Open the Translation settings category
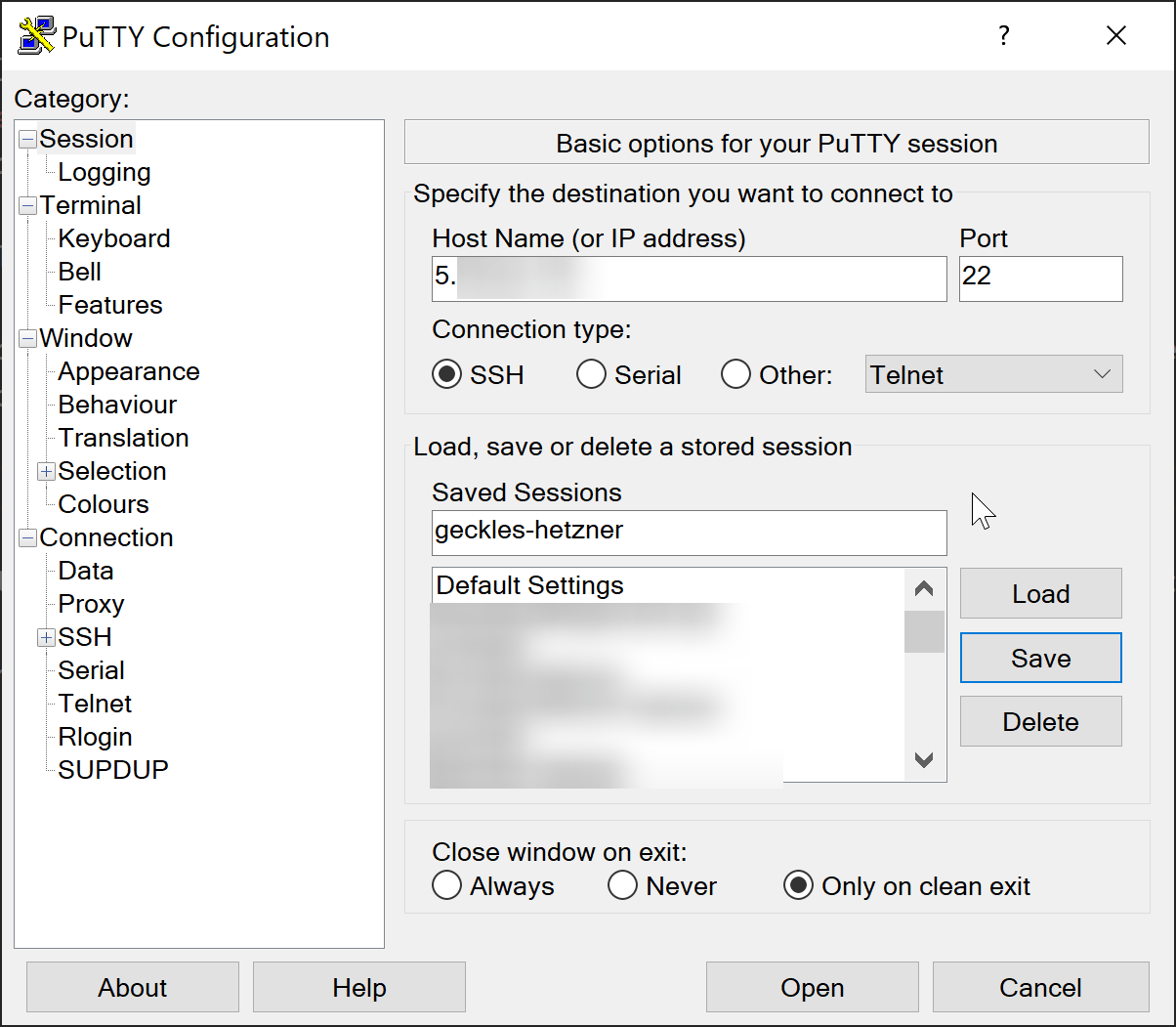 coord(123,438)
